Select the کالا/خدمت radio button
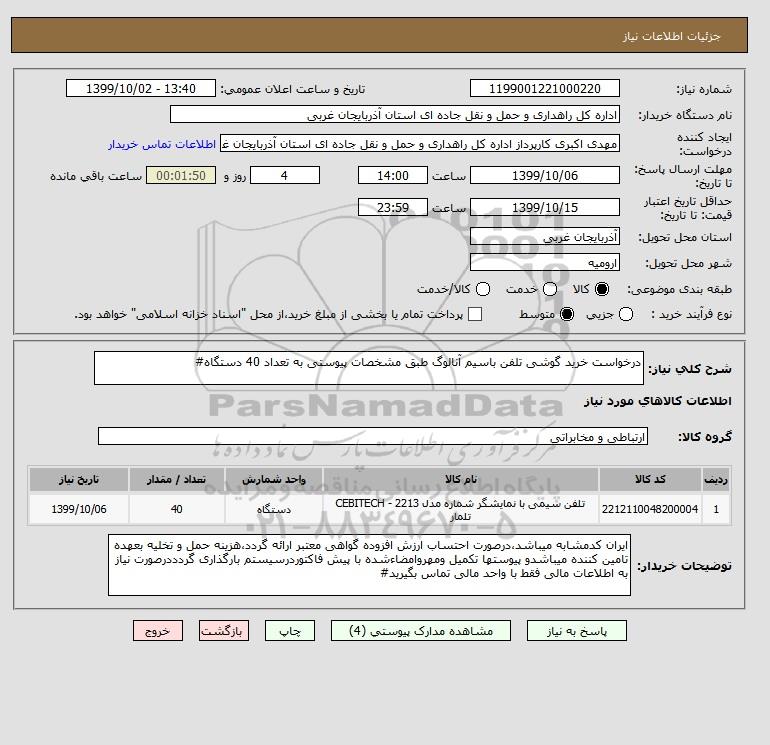The image size is (770, 745). pyautogui.click(x=483, y=289)
